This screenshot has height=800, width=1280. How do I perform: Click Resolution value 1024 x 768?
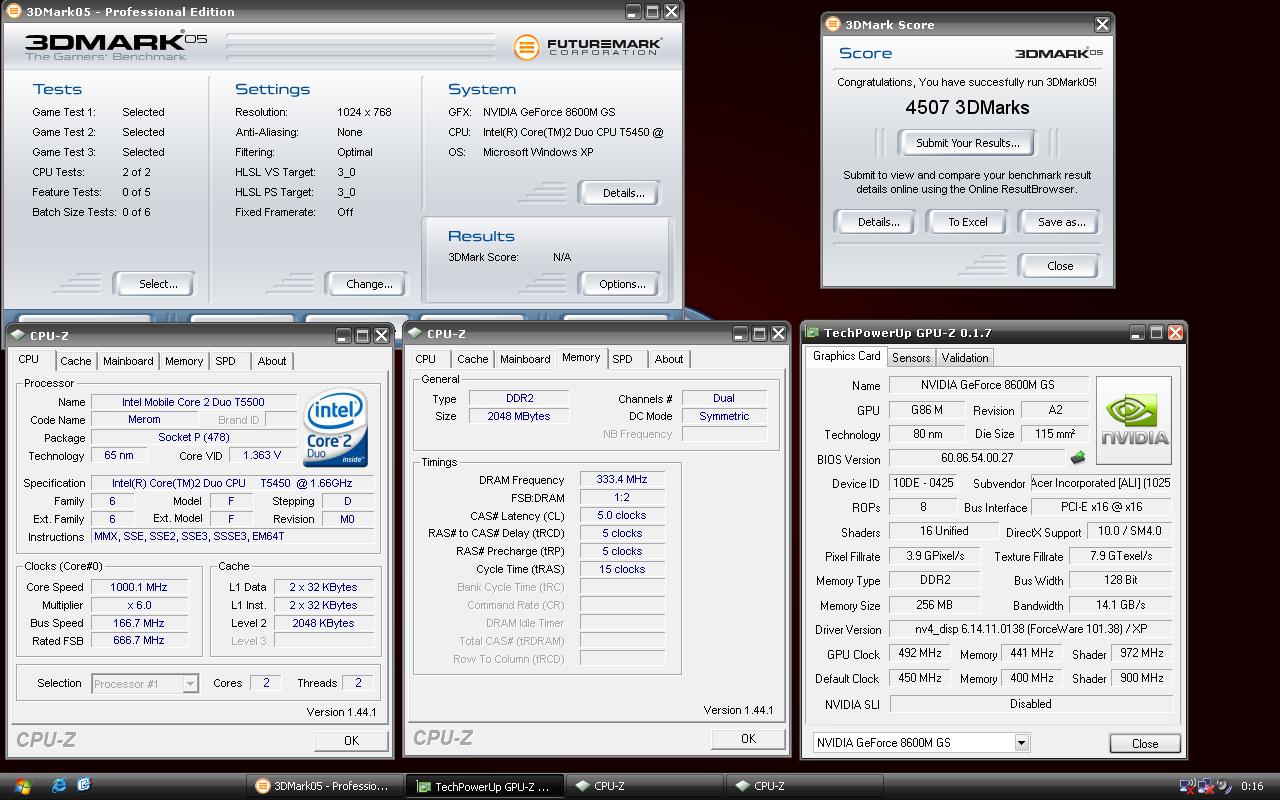coord(364,112)
